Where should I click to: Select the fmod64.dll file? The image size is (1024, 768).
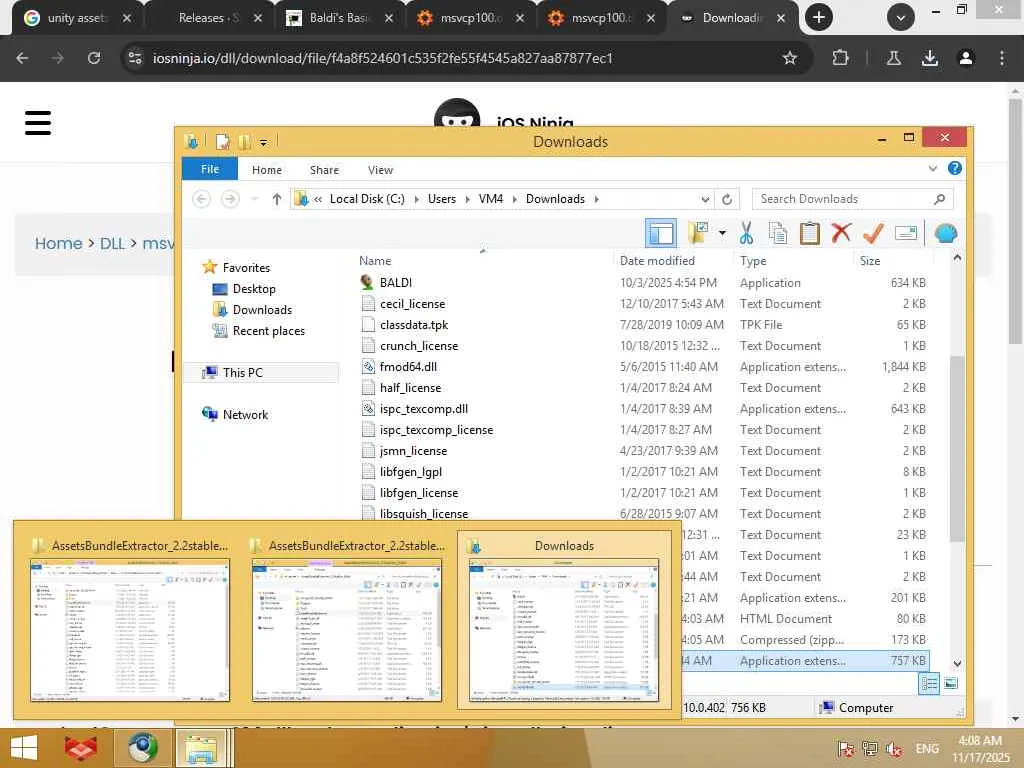click(408, 366)
